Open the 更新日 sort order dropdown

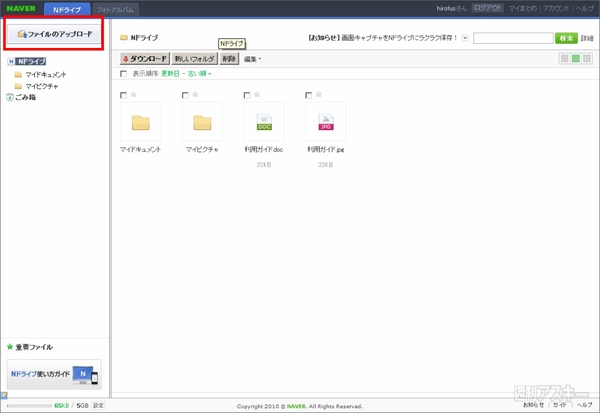(x=170, y=73)
